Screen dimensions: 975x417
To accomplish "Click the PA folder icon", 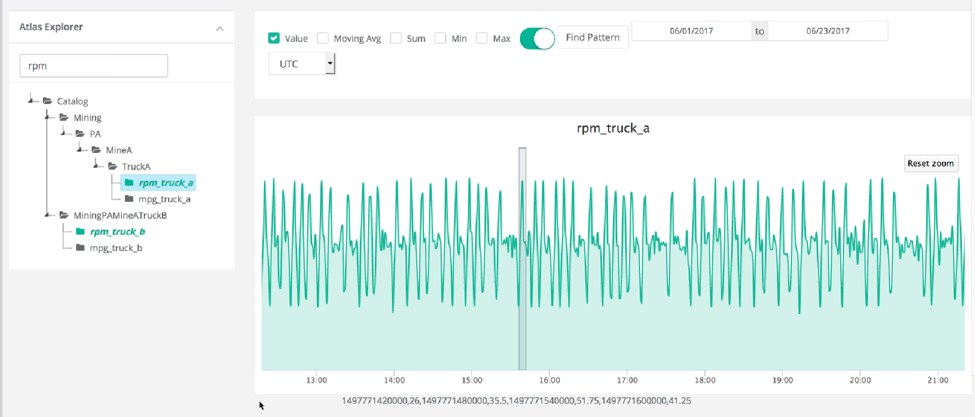I will pos(80,133).
